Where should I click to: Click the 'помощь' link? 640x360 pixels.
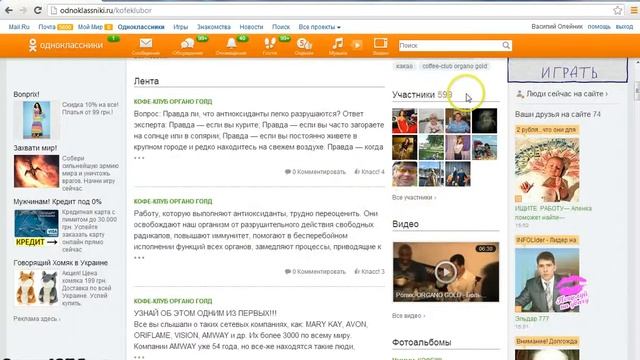tap(599, 27)
